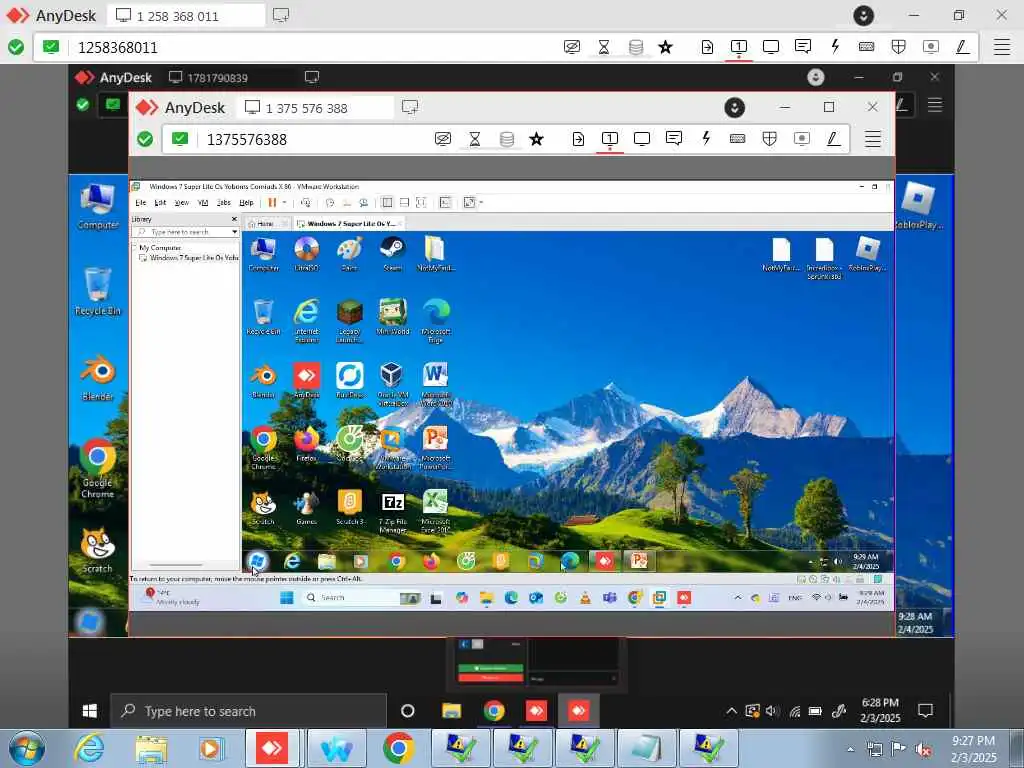The image size is (1024, 768).
Task: Expand the stretch guest dropdown arrow in VMware toolbar
Action: tap(481, 202)
